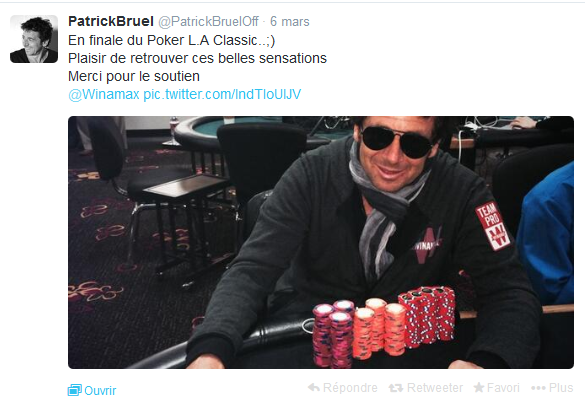585x408 pixels.
Task: Click the Ouvrir text label
Action: [100, 390]
